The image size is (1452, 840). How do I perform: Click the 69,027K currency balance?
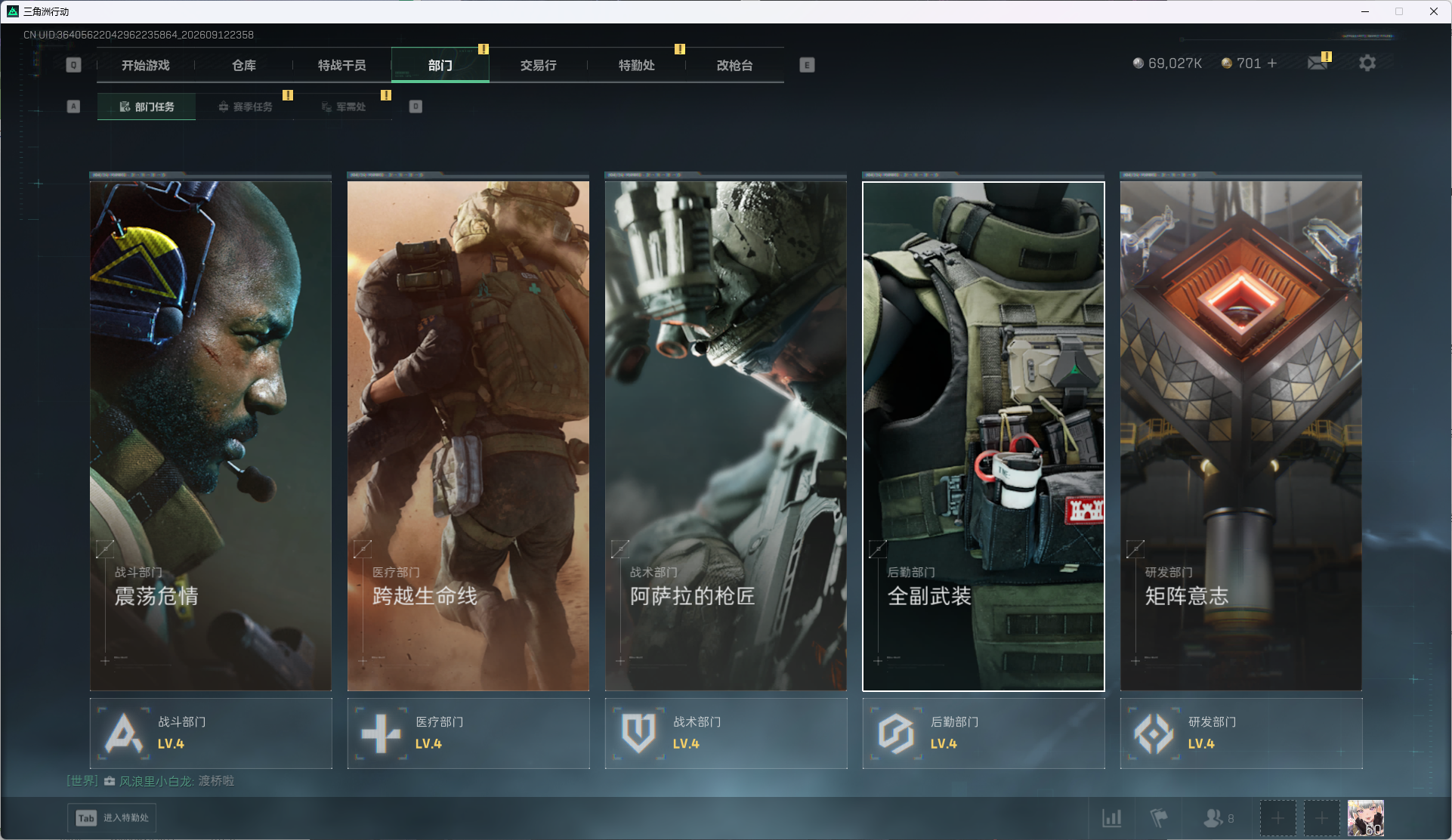point(1168,63)
